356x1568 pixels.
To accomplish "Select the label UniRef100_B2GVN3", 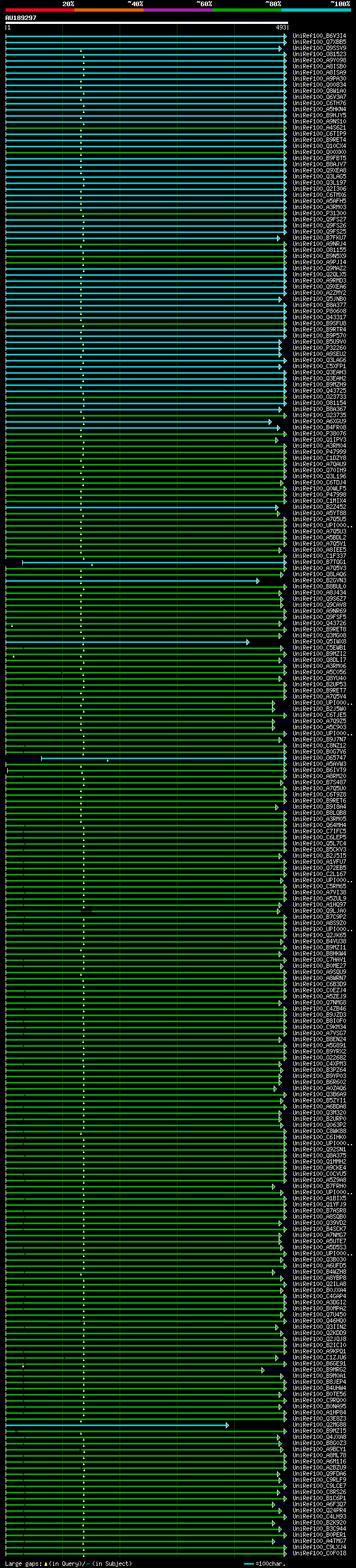I will click(x=319, y=581).
